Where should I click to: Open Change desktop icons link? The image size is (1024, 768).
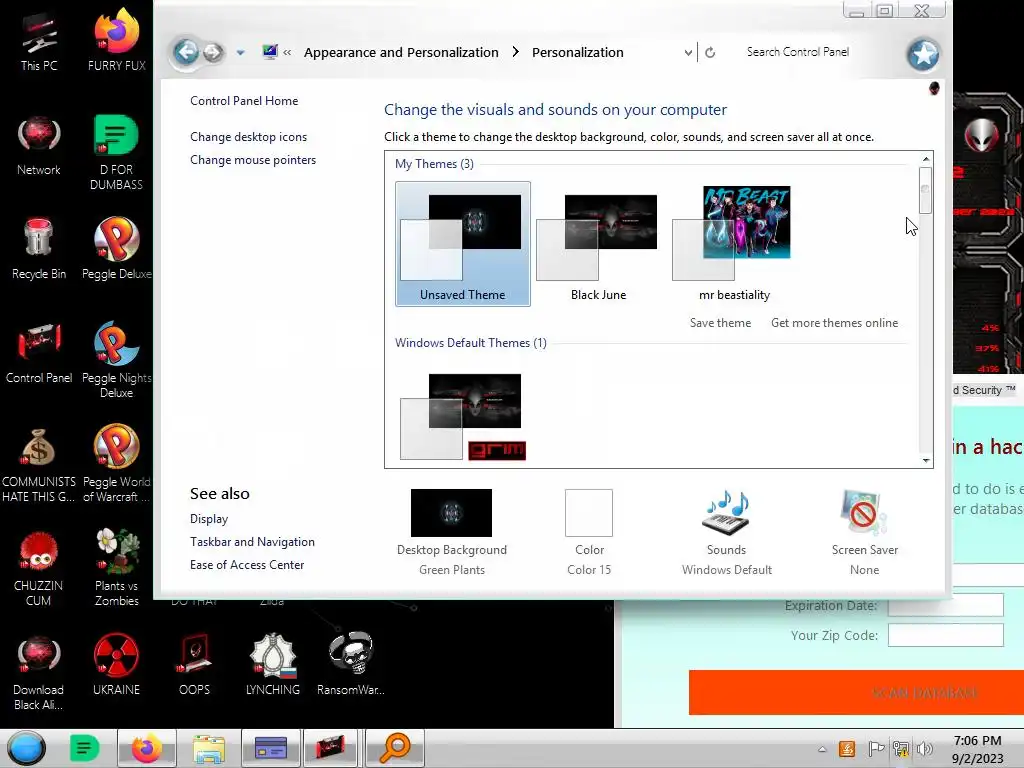(248, 136)
